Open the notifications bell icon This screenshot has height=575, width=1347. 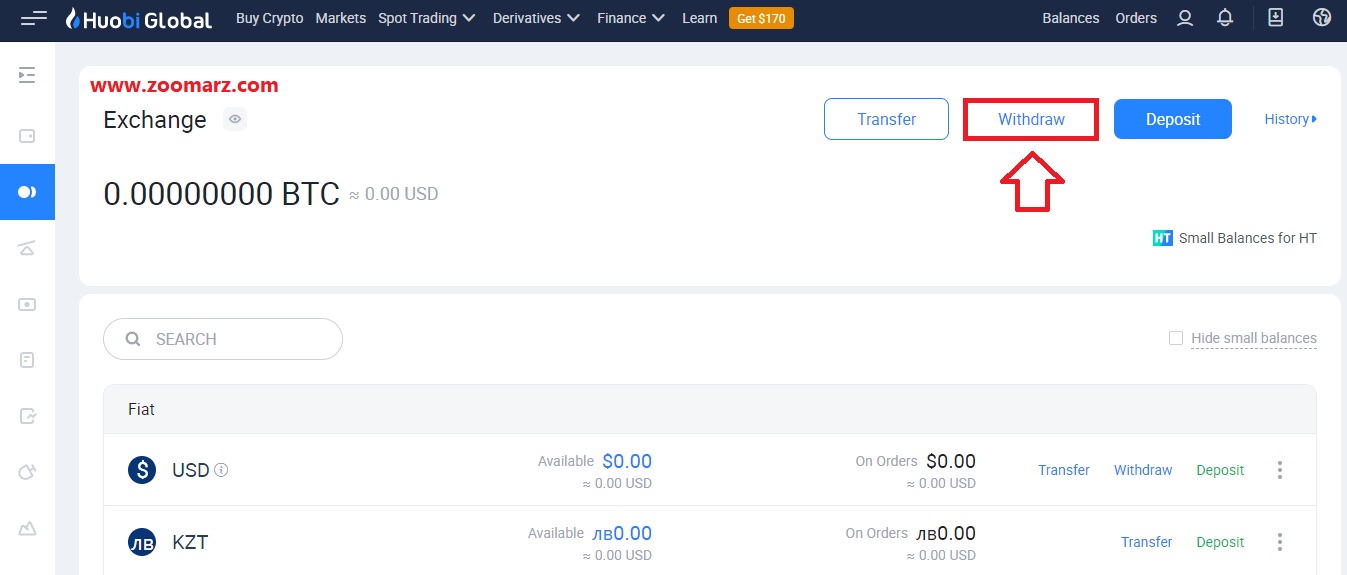[1225, 18]
